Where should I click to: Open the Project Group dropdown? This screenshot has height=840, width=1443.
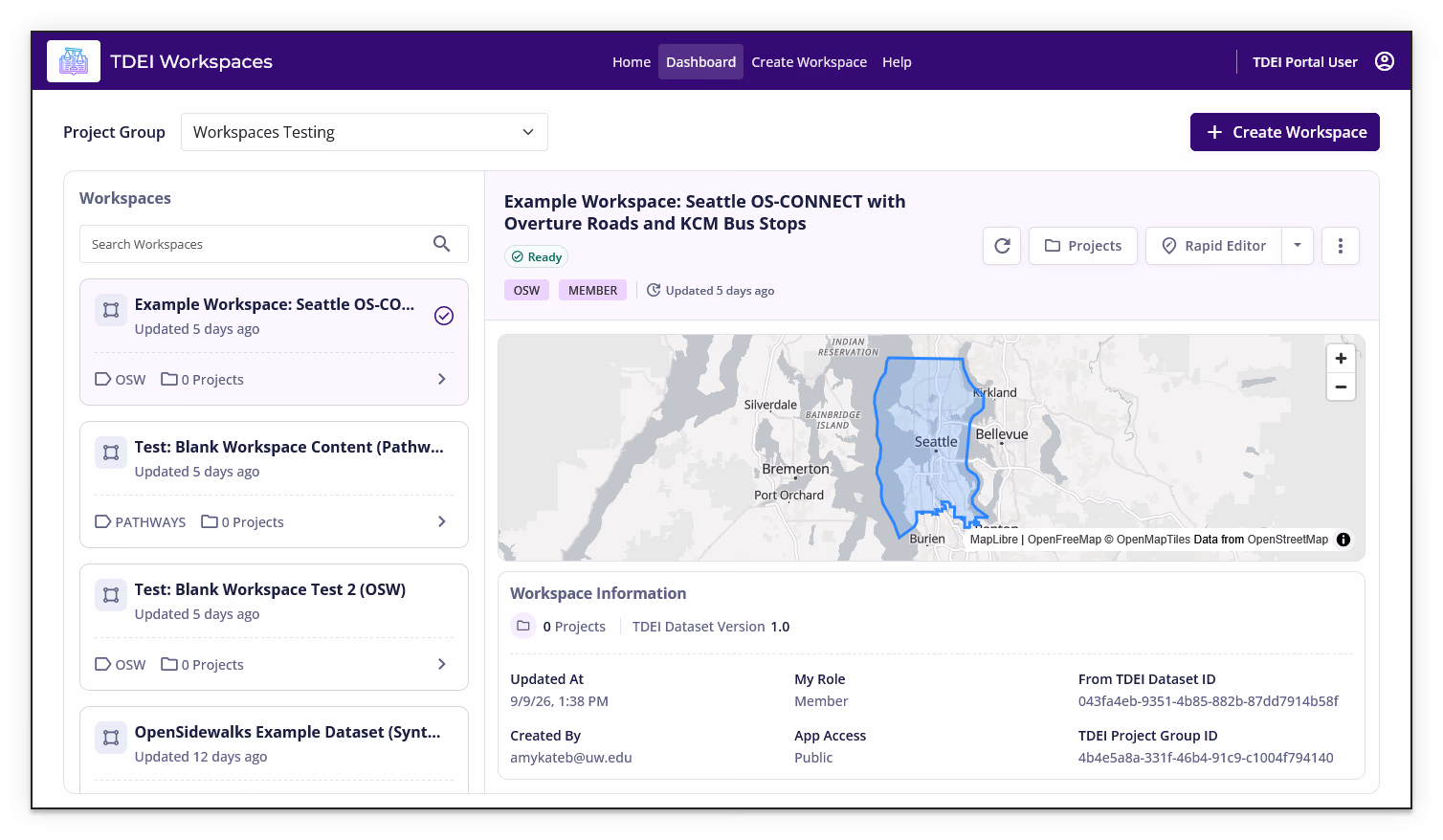(x=365, y=132)
